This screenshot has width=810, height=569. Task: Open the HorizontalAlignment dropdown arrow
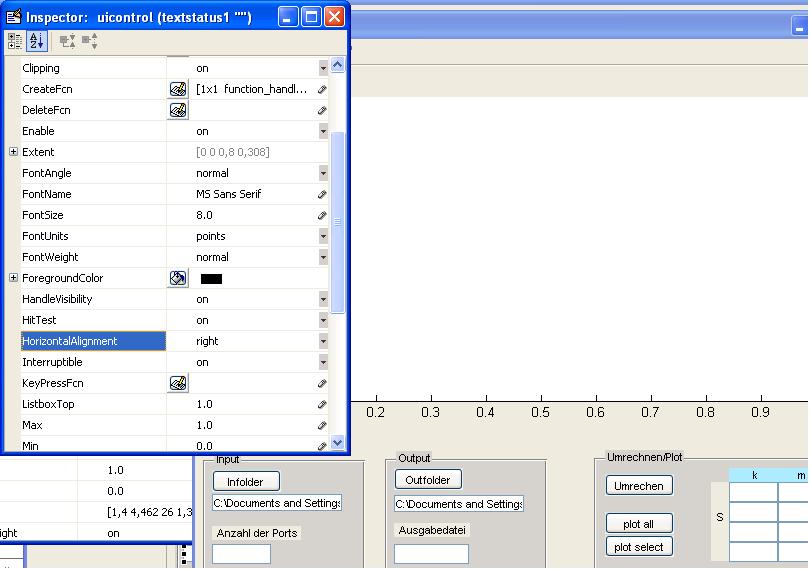coord(323,341)
